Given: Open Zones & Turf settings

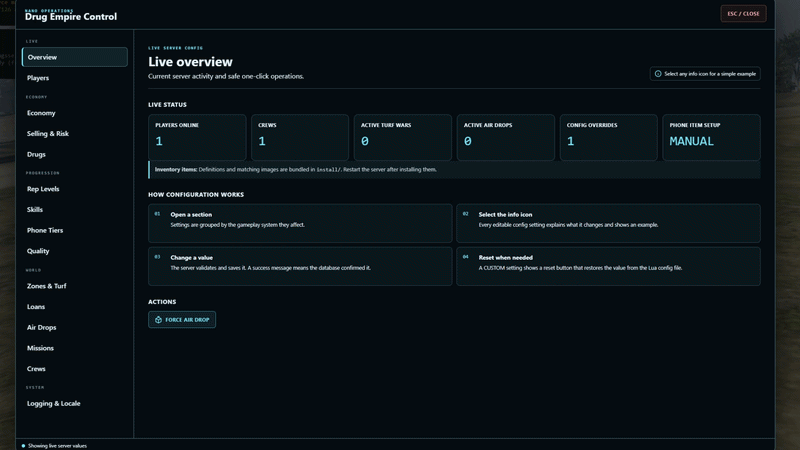Looking at the screenshot, I should click(74, 286).
